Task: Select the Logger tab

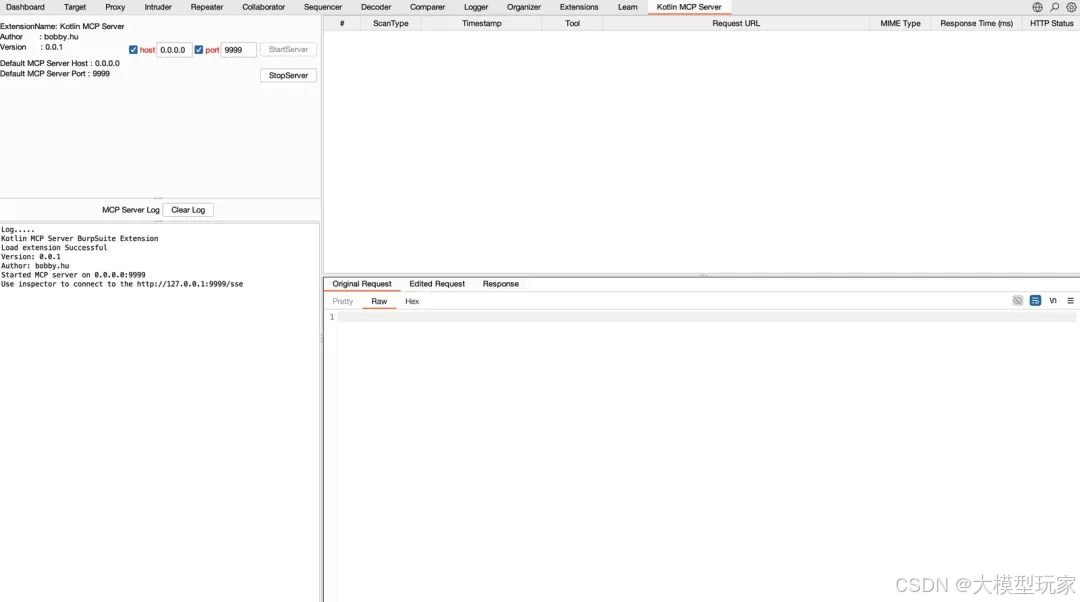Action: click(x=476, y=7)
